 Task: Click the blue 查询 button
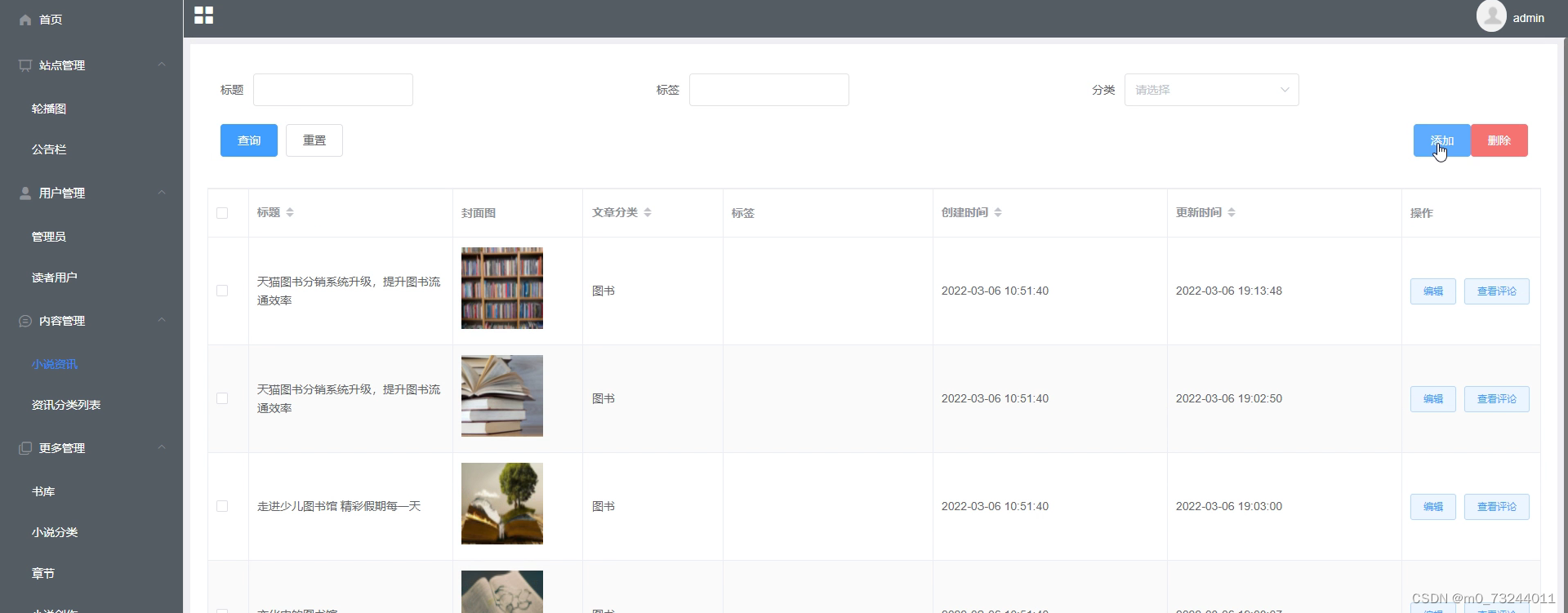coord(249,140)
